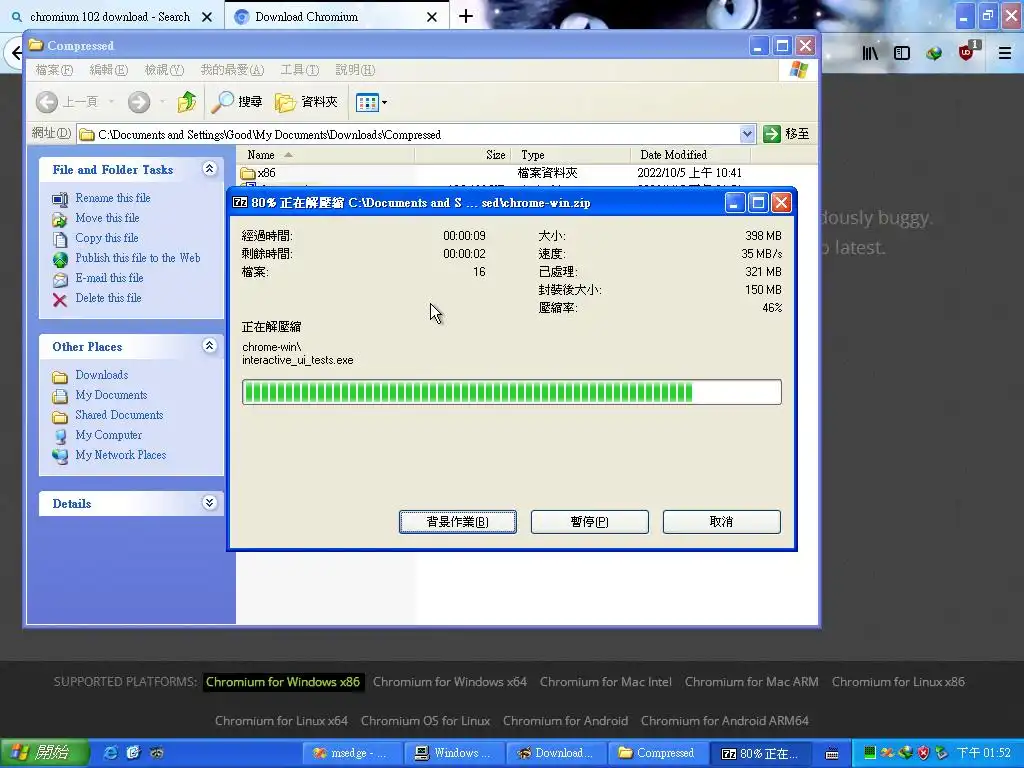Click Explorer Back (上一頁) arrow icon
The height and width of the screenshot is (768, 1024).
[46, 102]
